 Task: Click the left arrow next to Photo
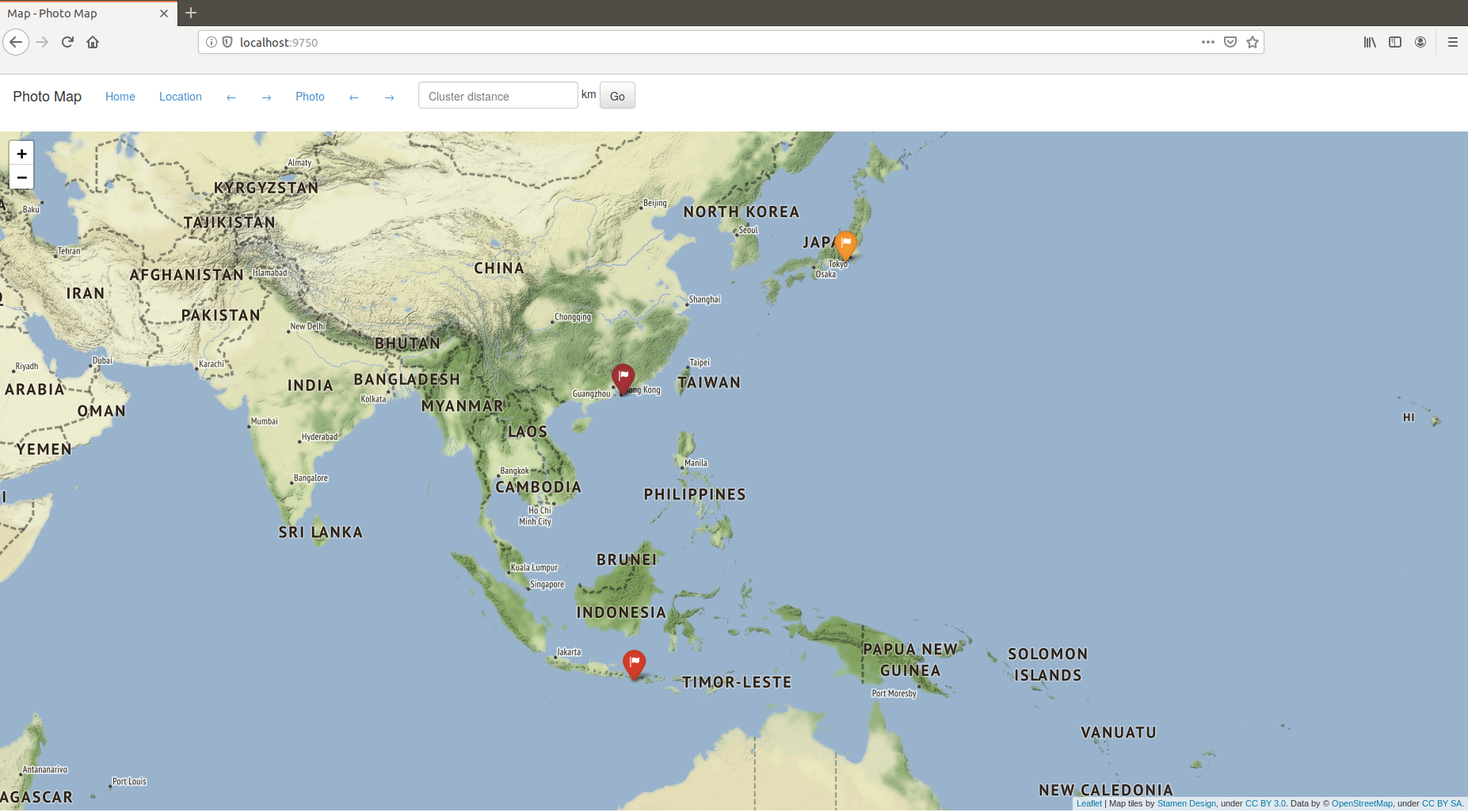[x=353, y=97]
